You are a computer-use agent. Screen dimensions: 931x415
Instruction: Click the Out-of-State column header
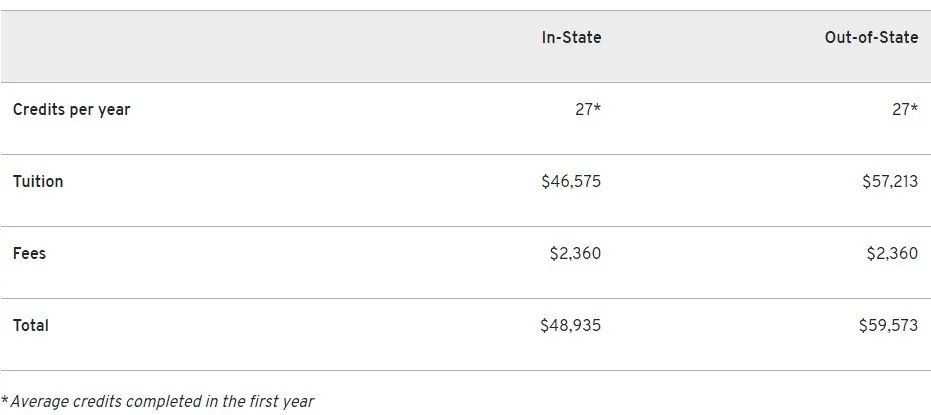click(871, 38)
